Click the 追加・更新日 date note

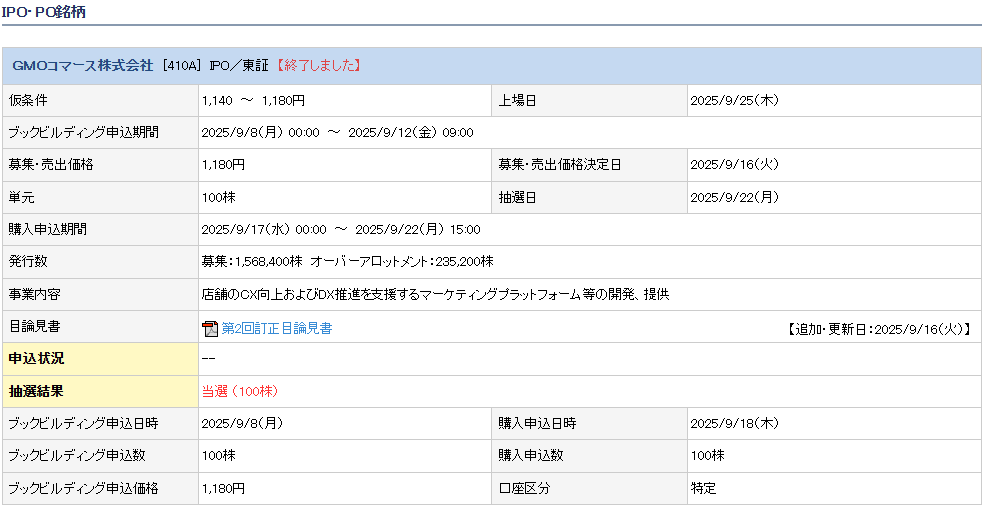pos(879,328)
